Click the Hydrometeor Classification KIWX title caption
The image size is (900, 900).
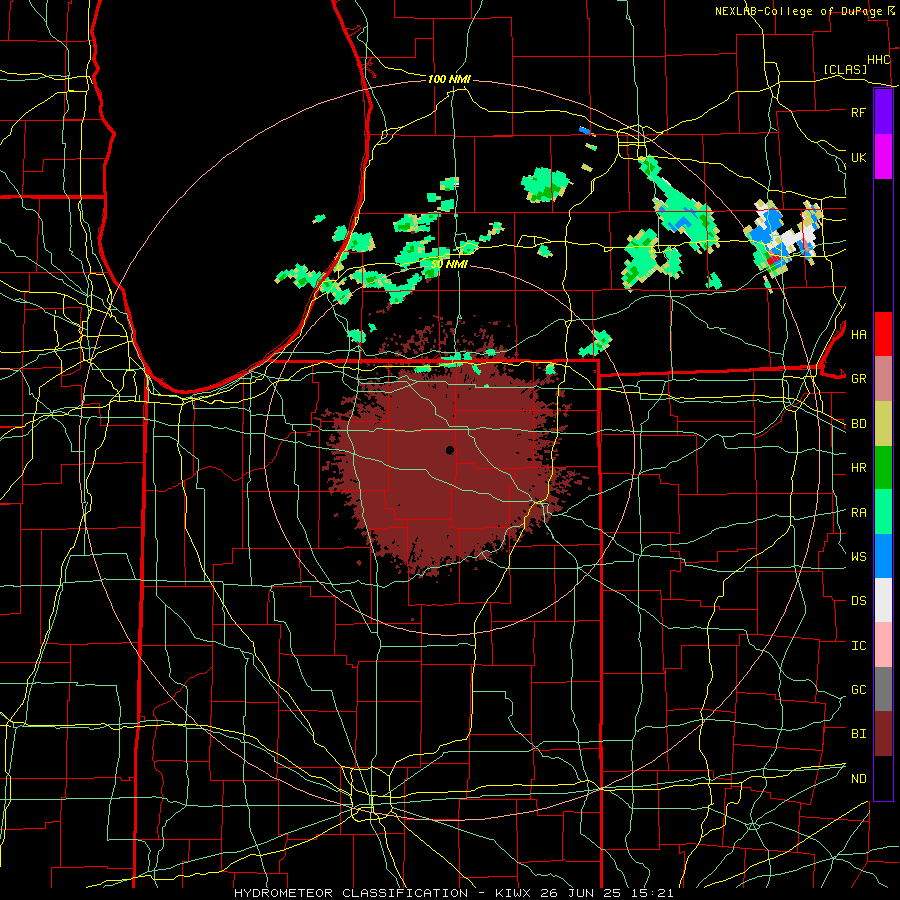[453, 893]
